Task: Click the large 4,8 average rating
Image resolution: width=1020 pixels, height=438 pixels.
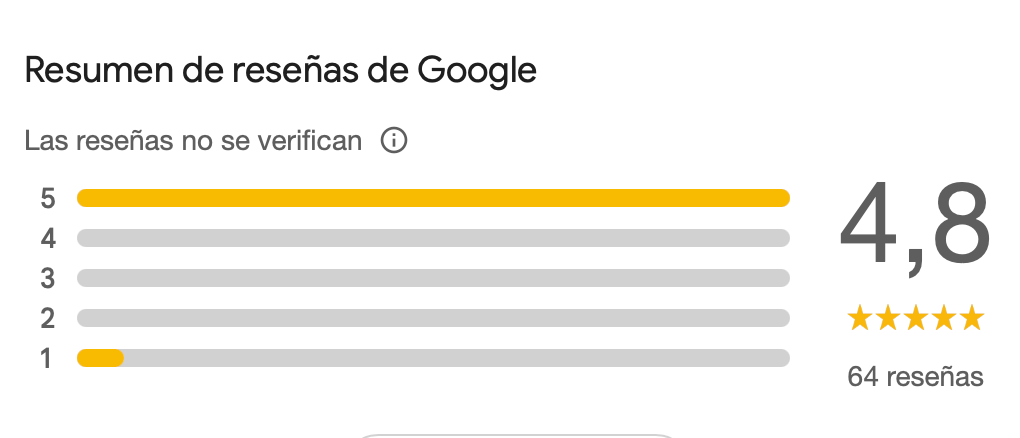Action: (914, 228)
